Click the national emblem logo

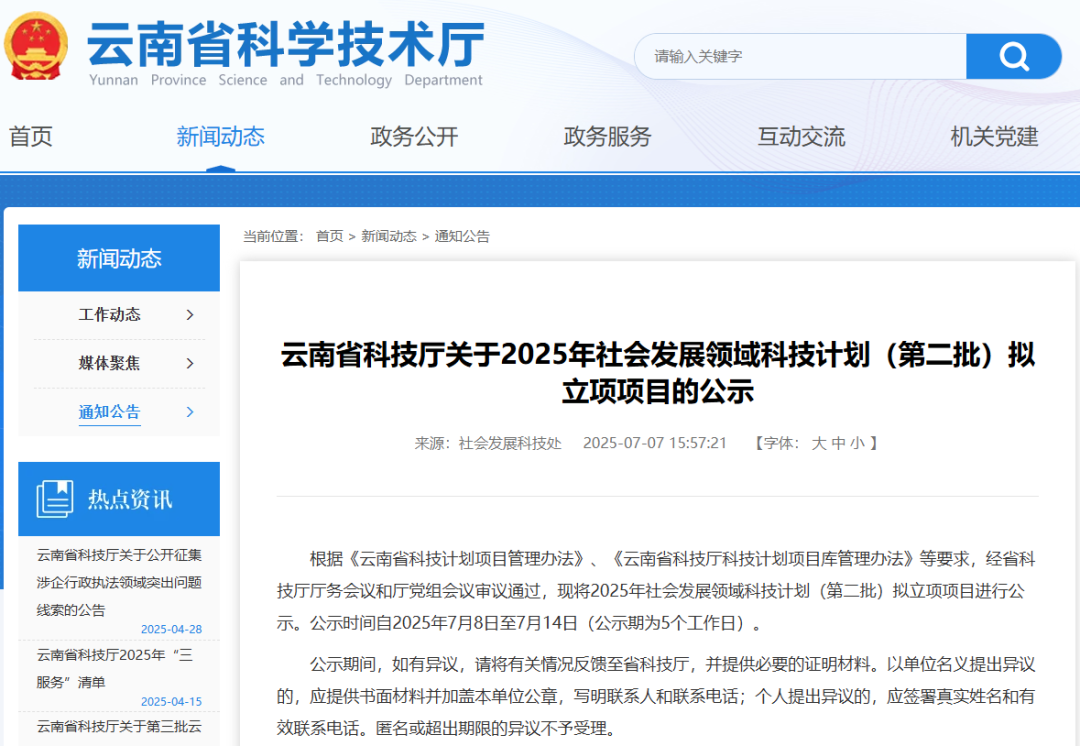(x=37, y=47)
